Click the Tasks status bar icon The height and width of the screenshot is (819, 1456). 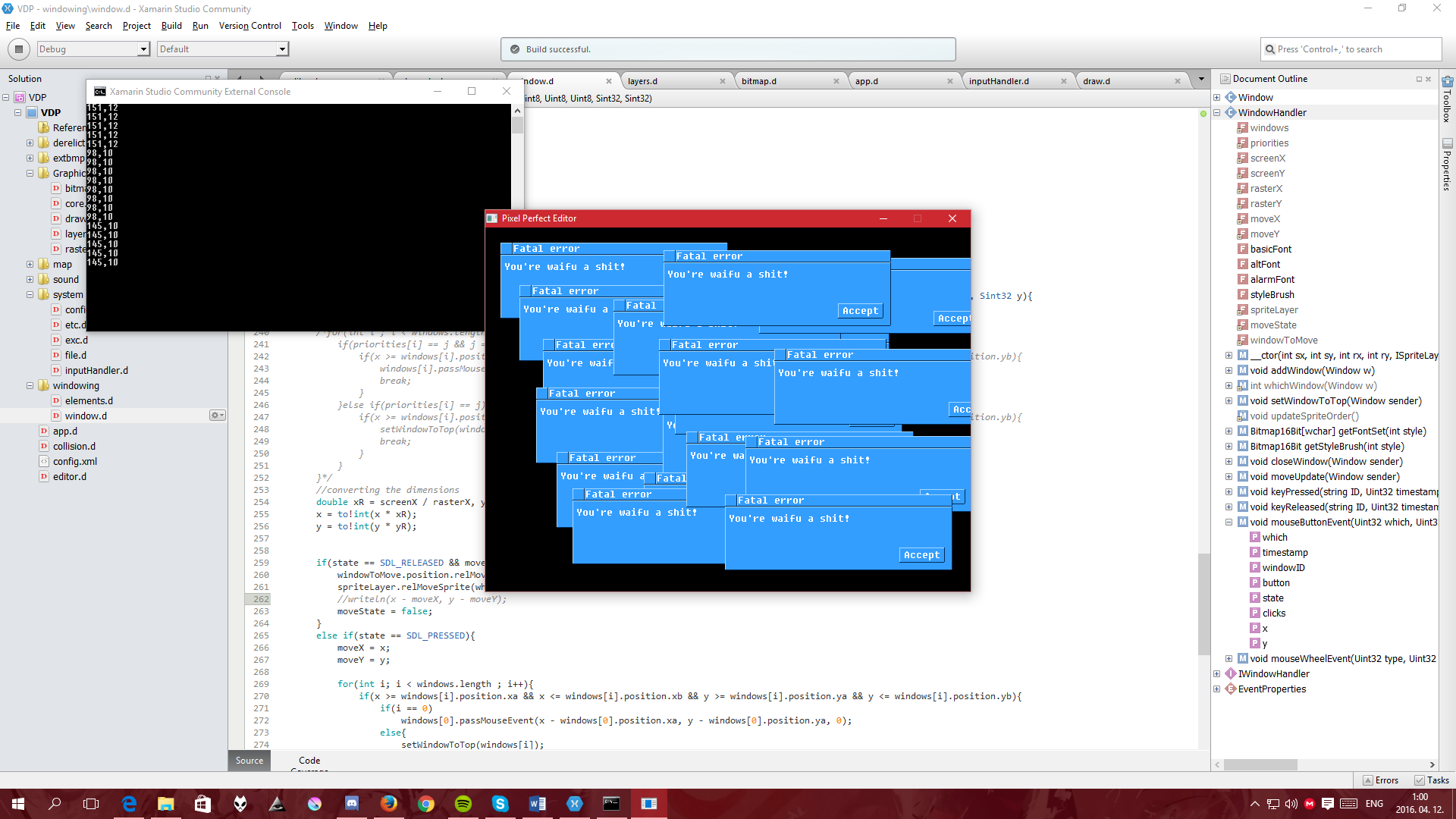tap(1431, 780)
